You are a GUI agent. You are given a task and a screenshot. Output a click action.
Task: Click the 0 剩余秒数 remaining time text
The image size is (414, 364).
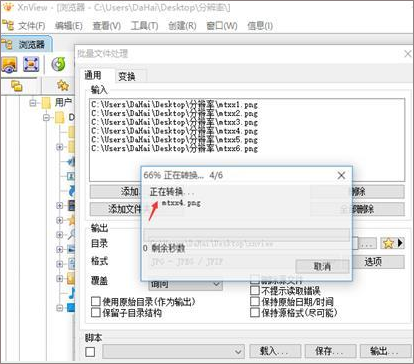pos(164,248)
